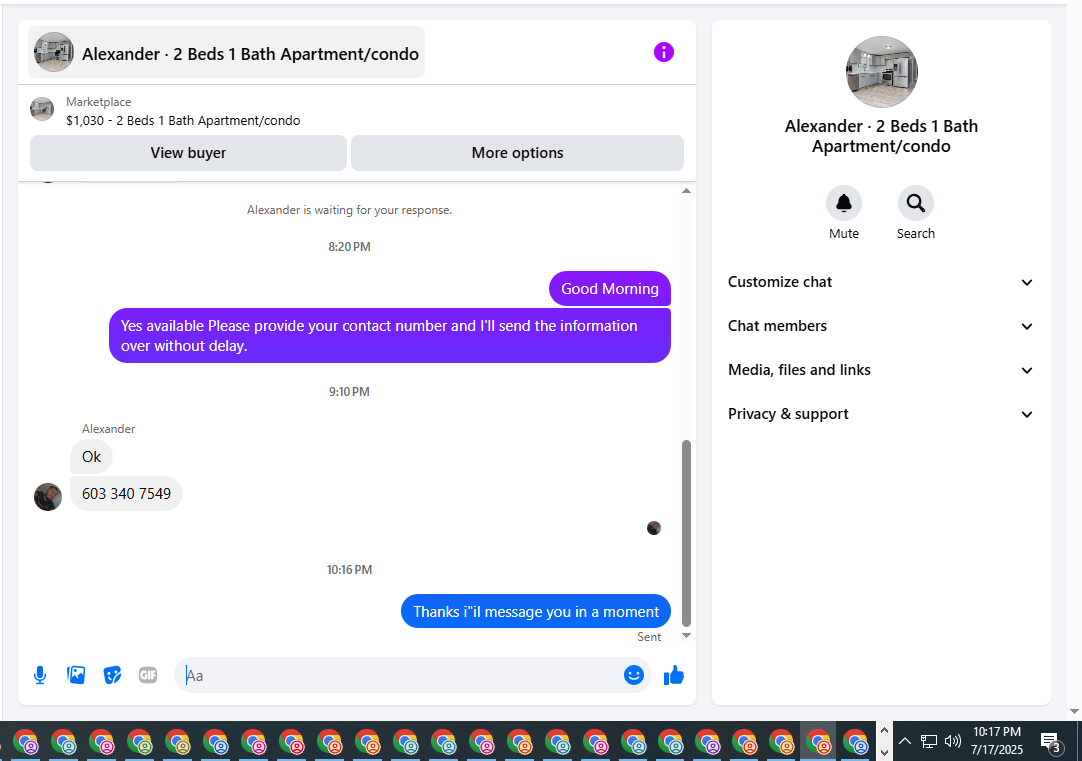Expand Customize chat section
The image size is (1082, 761).
click(881, 282)
